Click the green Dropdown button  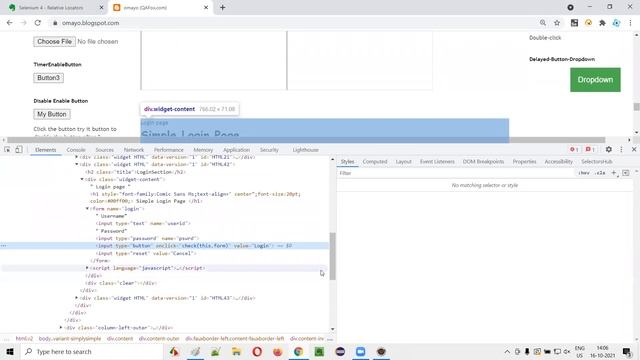click(x=595, y=80)
